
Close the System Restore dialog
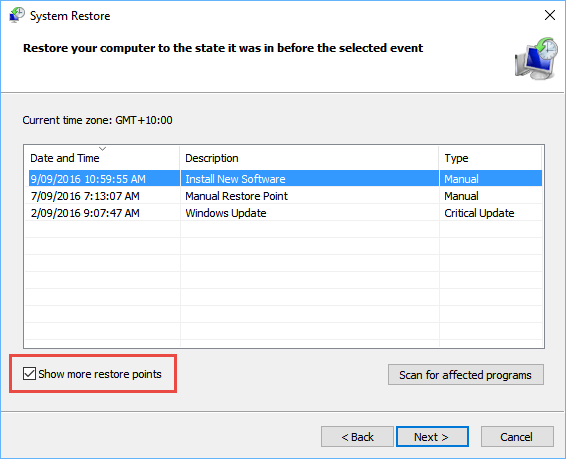click(x=550, y=15)
